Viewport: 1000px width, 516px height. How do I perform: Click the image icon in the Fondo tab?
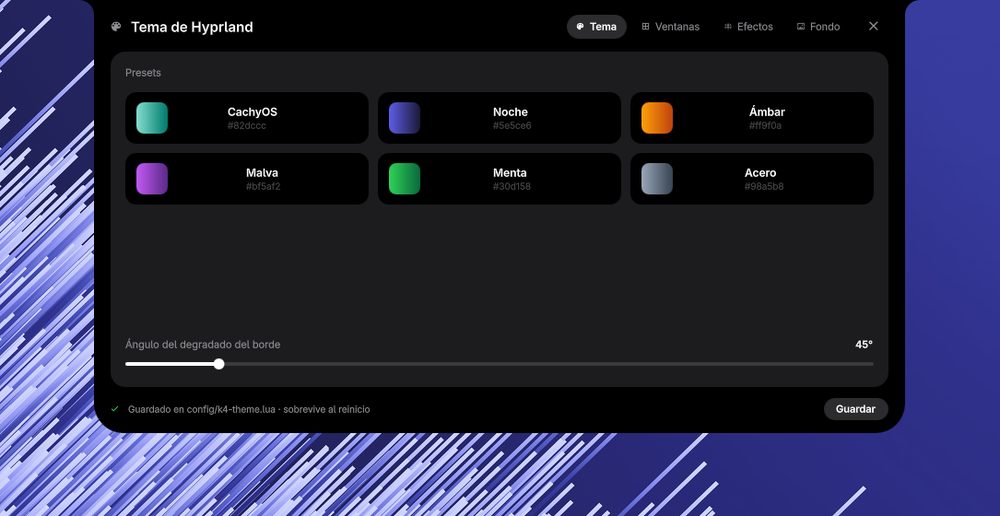pyautogui.click(x=800, y=27)
